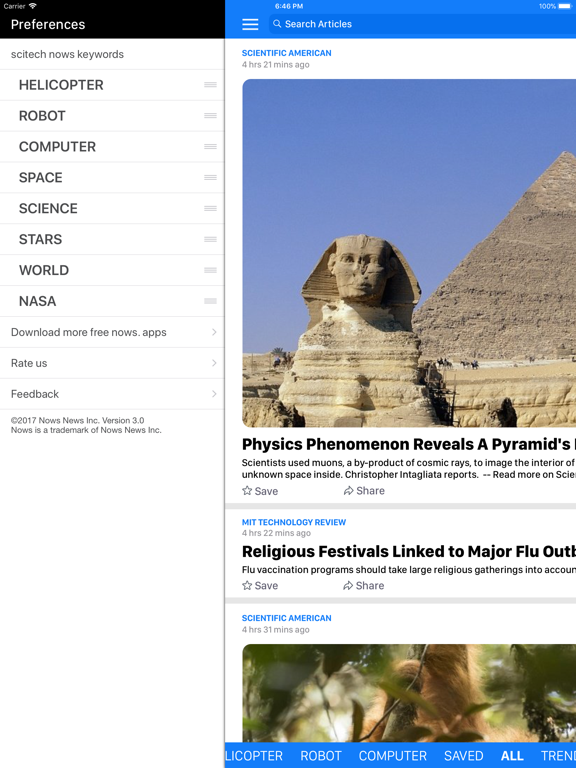Tap the search magnifier icon
576x768 pixels.
point(277,24)
